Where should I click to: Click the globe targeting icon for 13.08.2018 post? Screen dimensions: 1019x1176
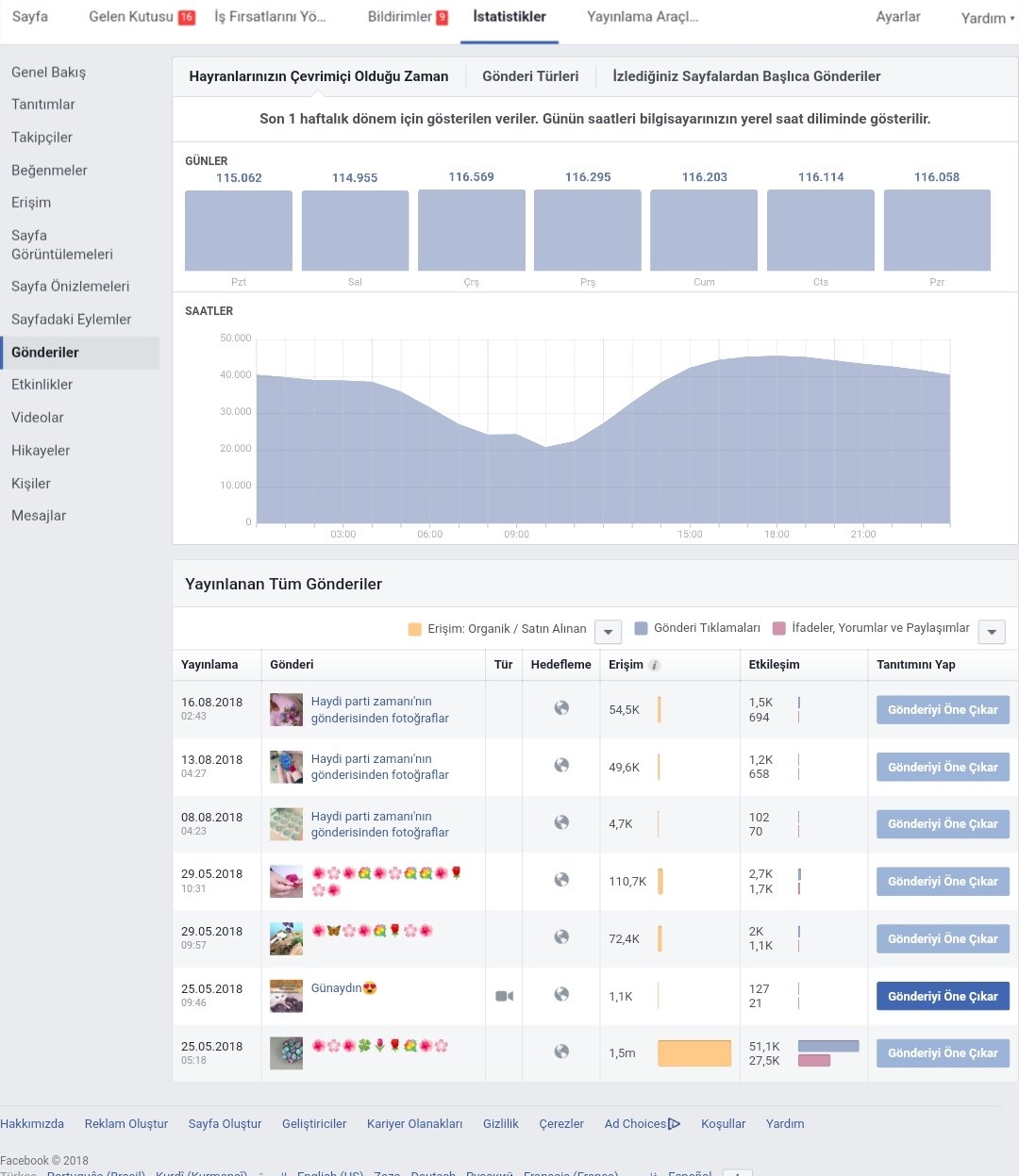click(x=561, y=766)
